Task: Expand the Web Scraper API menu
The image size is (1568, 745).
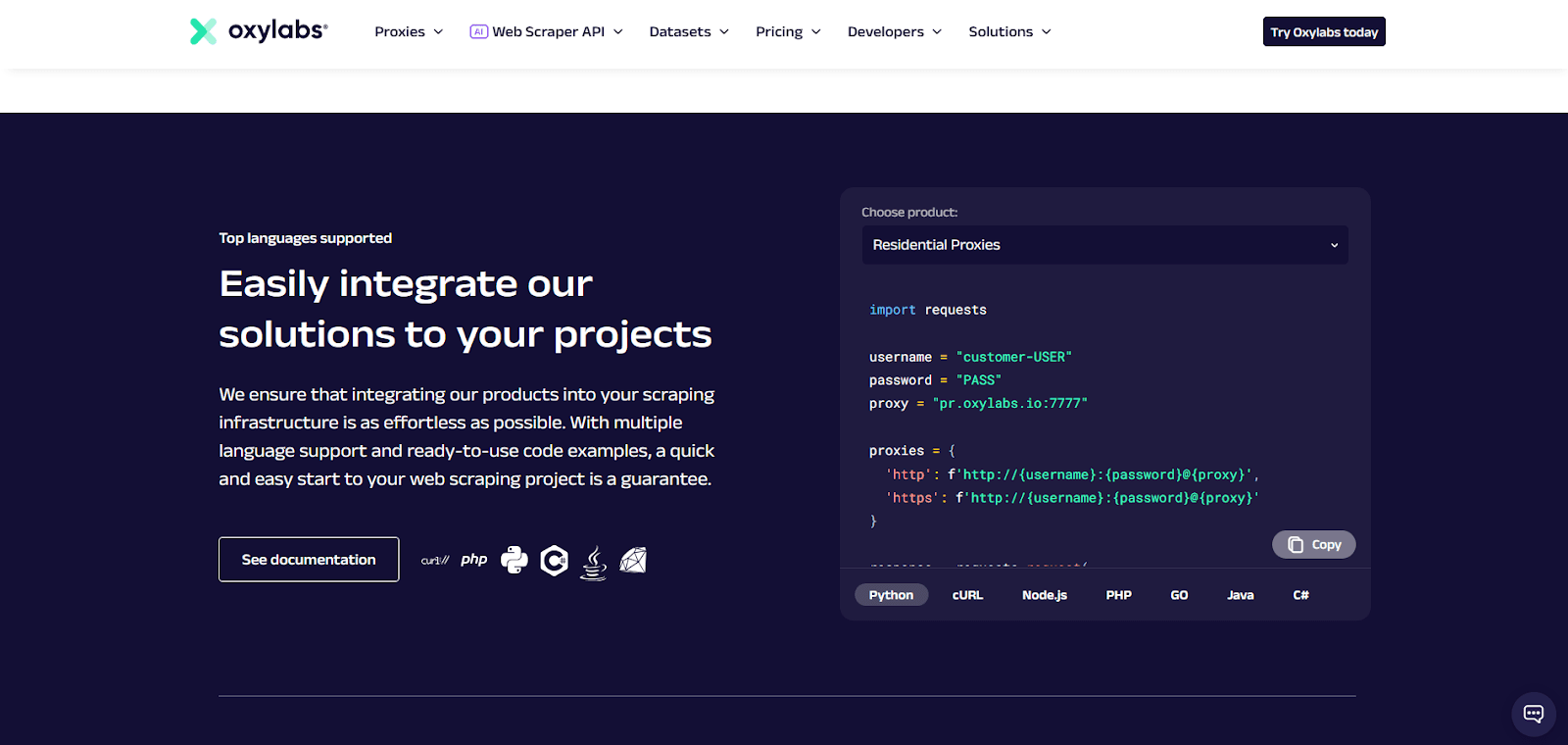Action: [547, 31]
